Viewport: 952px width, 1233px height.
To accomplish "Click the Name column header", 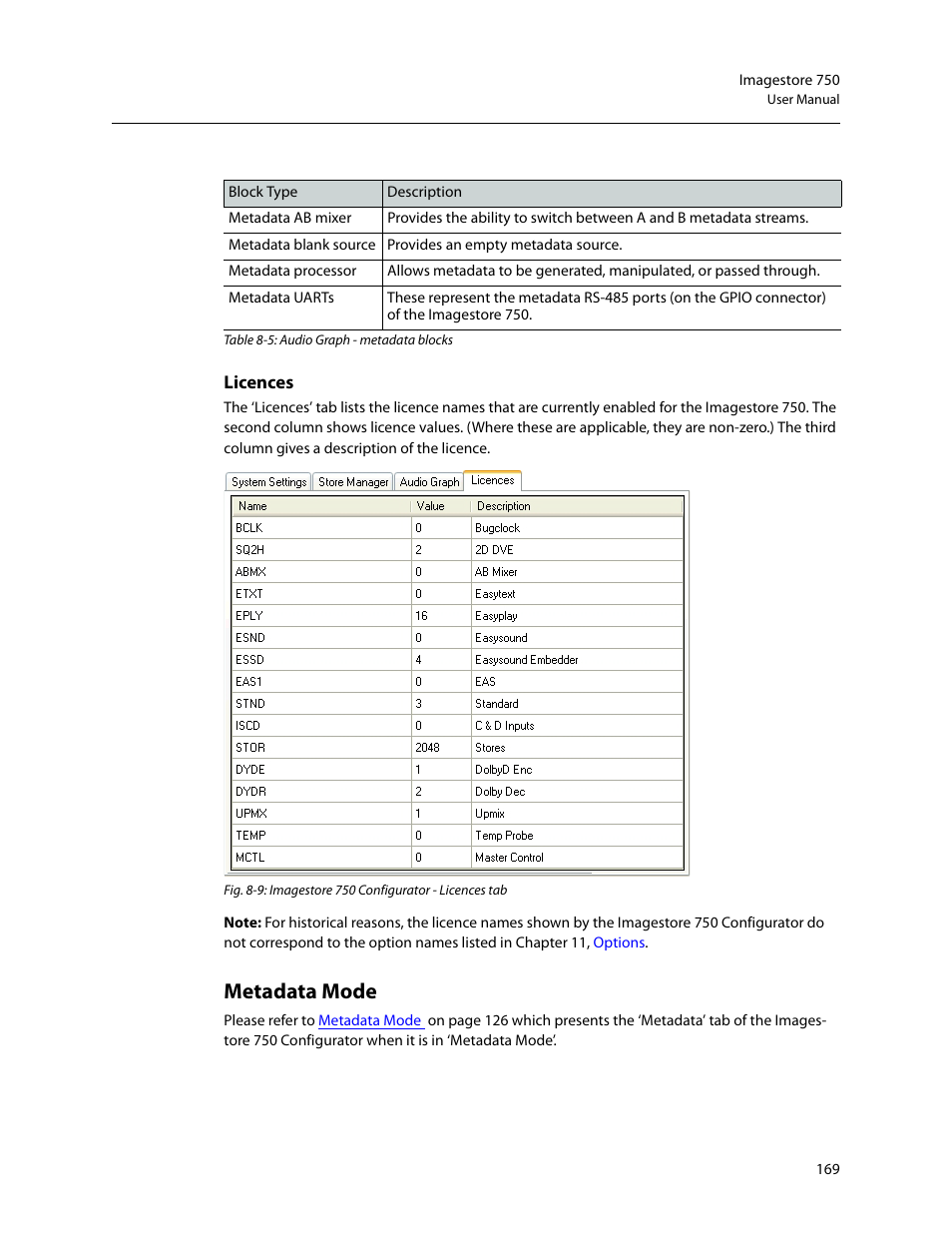I will click(x=320, y=506).
